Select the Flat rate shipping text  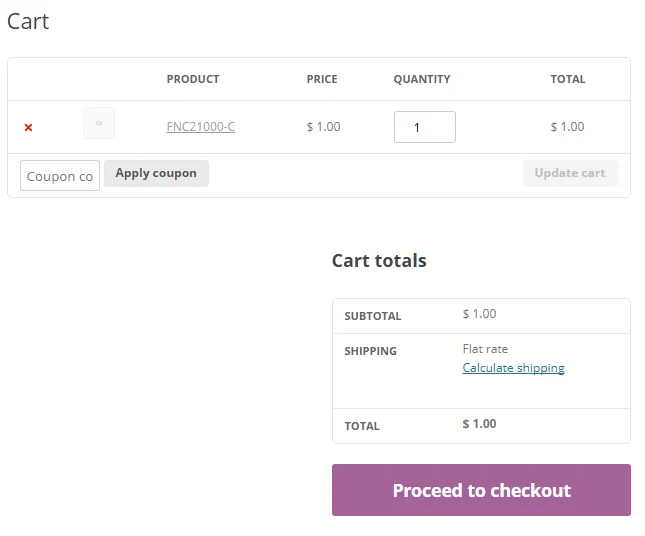[485, 349]
